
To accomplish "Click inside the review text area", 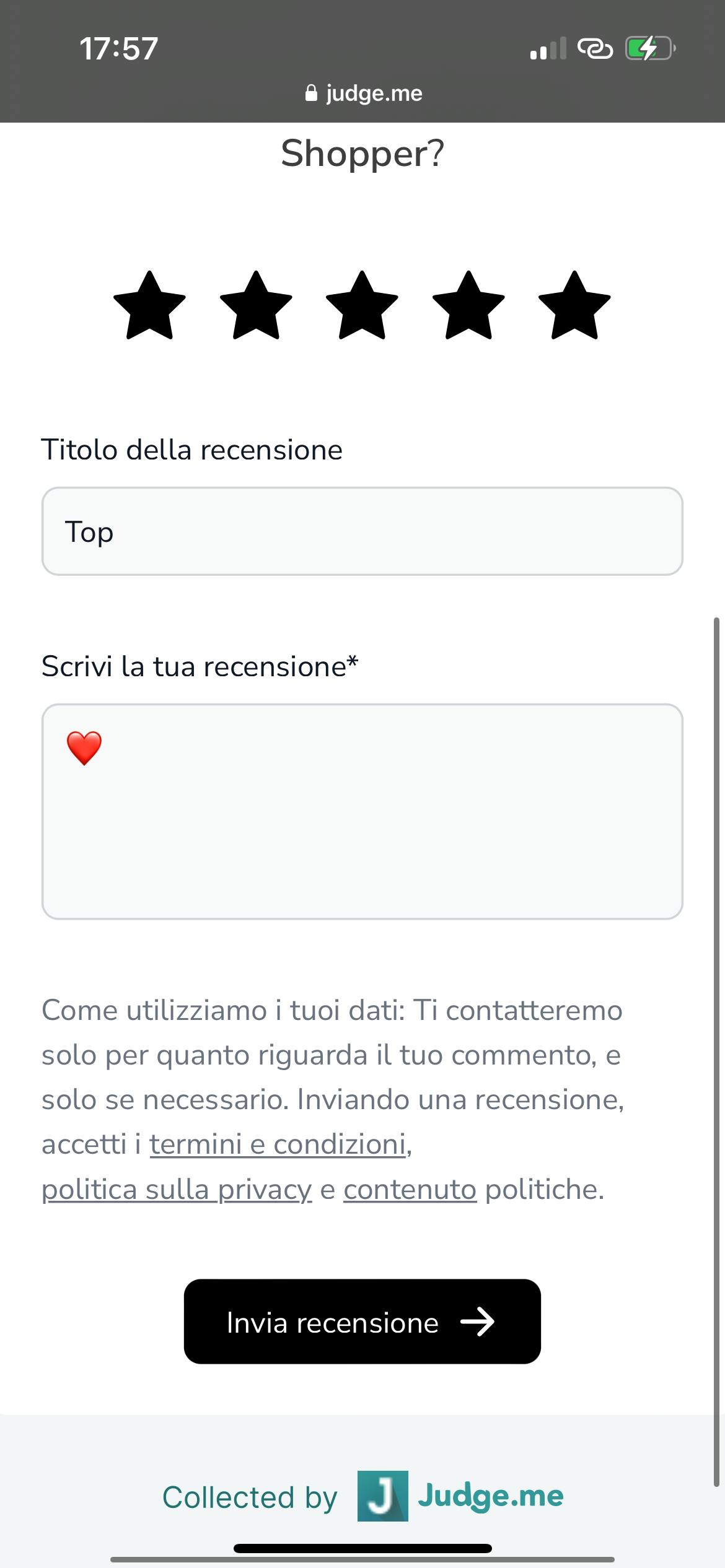I will 362,811.
